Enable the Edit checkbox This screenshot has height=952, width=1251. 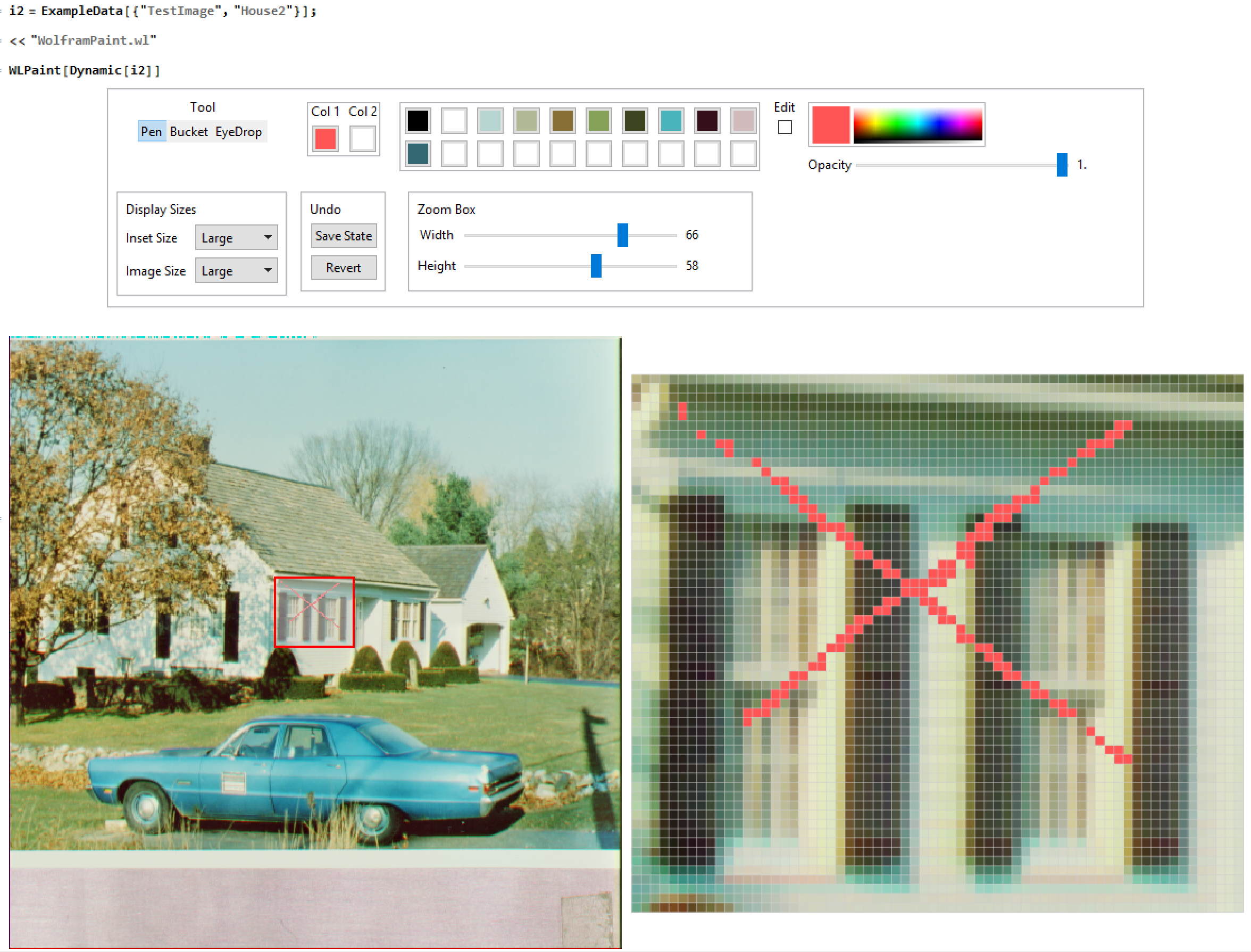785,128
